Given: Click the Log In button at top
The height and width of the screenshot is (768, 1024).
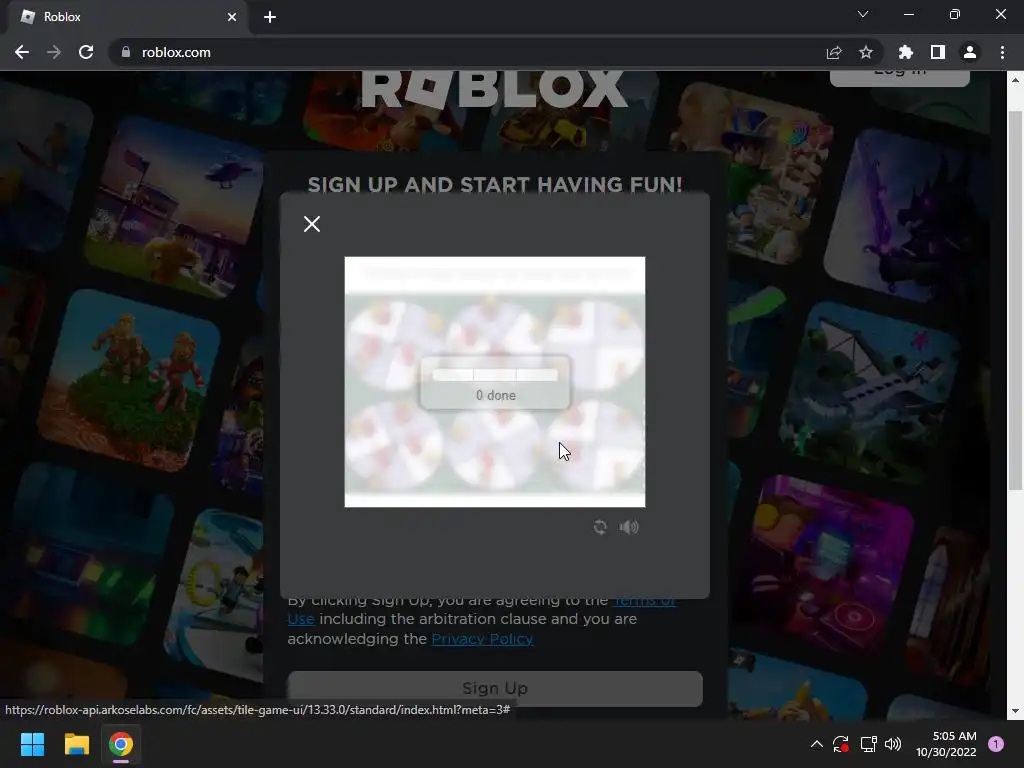Looking at the screenshot, I should point(899,78).
